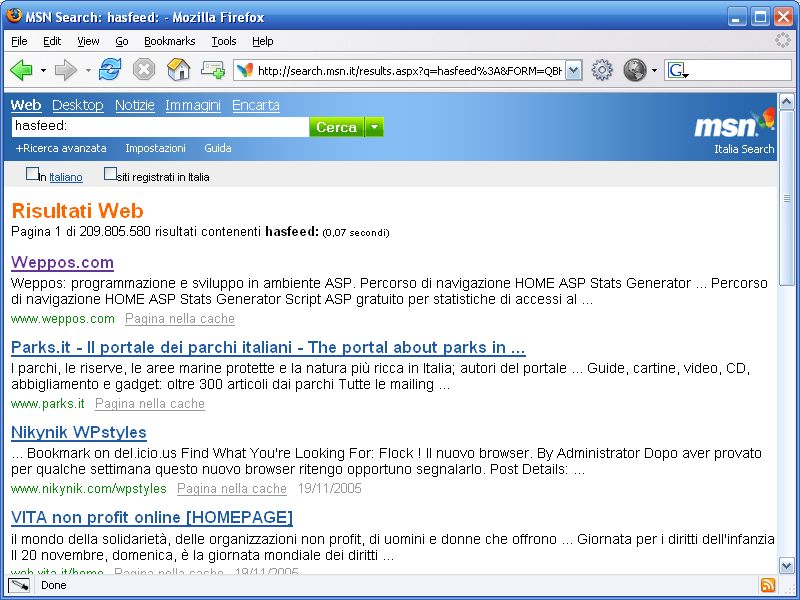Click the hasfeed: search input field
800x600 pixels.
coord(160,127)
